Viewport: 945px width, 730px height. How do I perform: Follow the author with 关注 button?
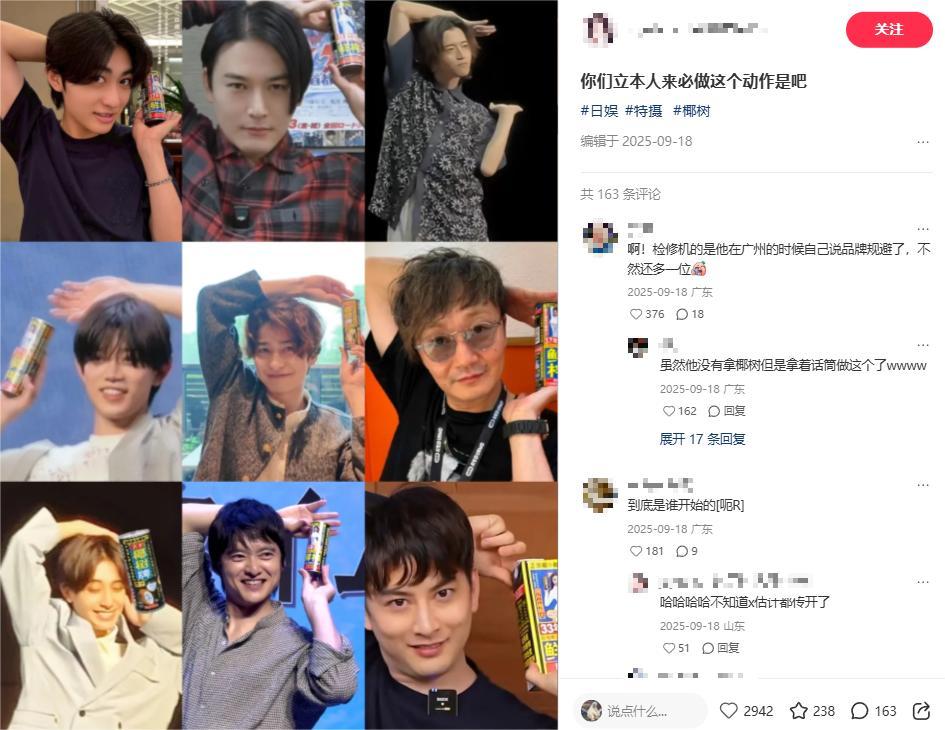(x=889, y=30)
